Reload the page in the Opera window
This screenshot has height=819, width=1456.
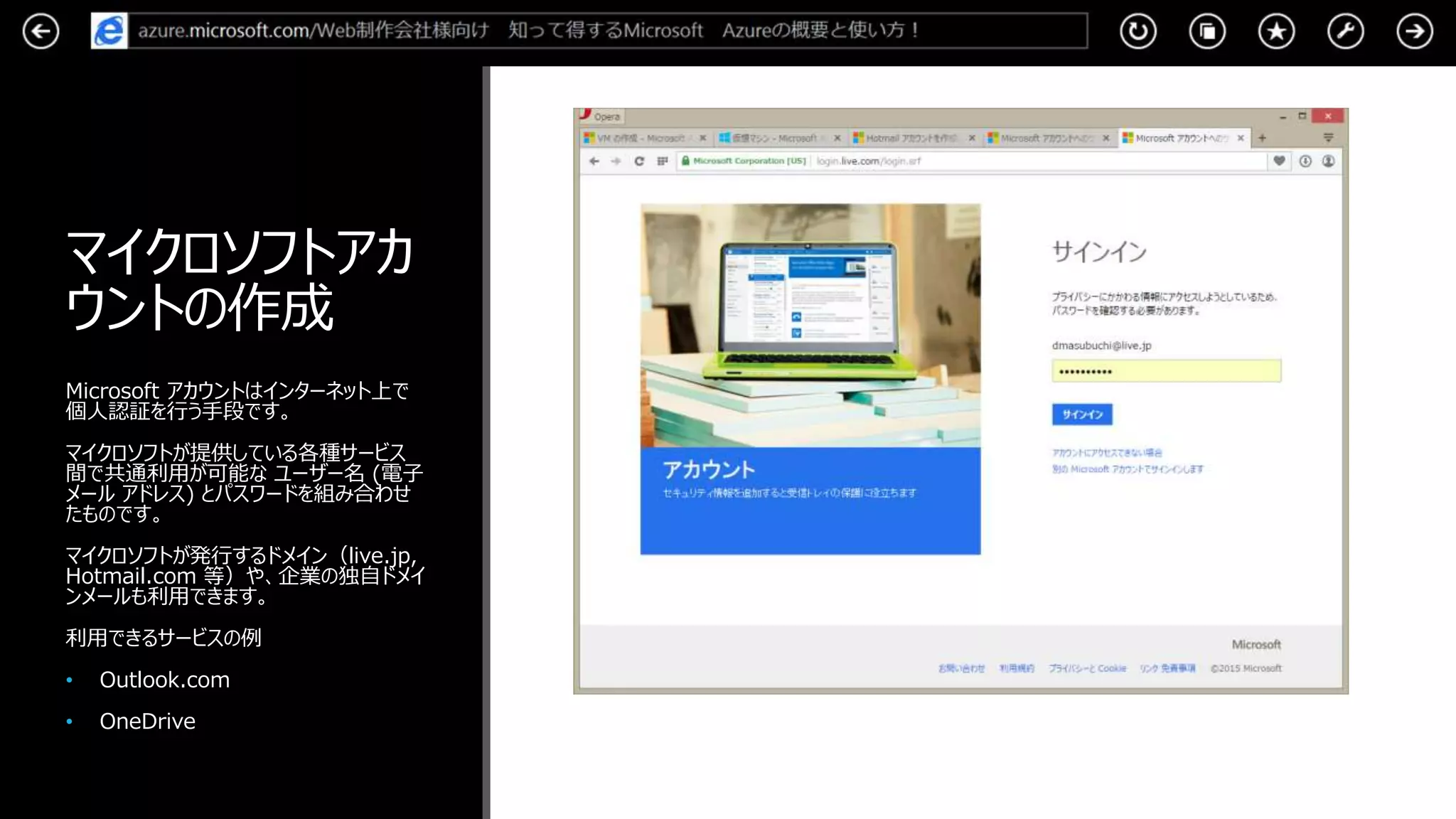[639, 161]
